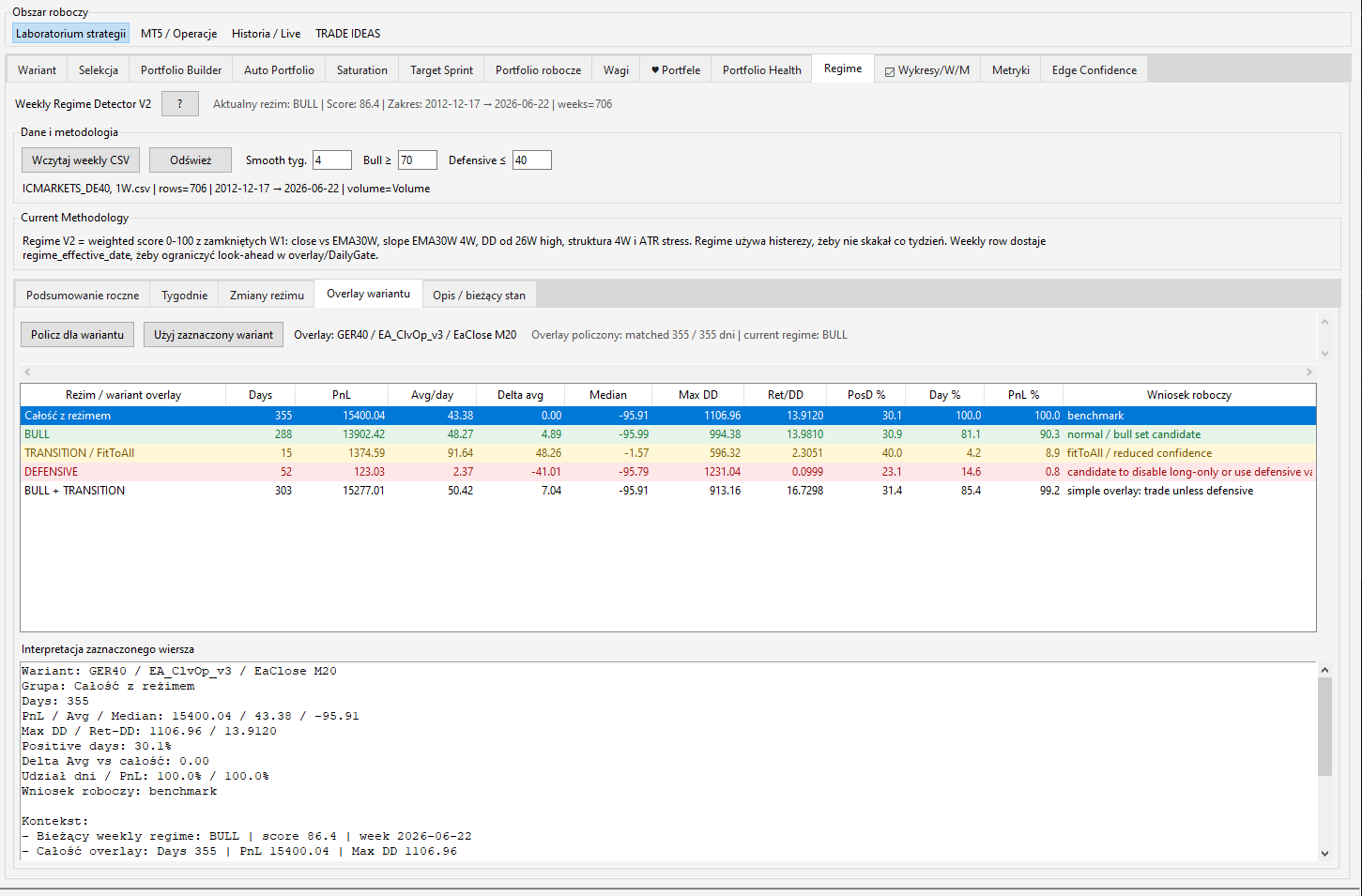Go to TRADE IDEAS tab
This screenshot has height=896, width=1362.
(x=348, y=34)
